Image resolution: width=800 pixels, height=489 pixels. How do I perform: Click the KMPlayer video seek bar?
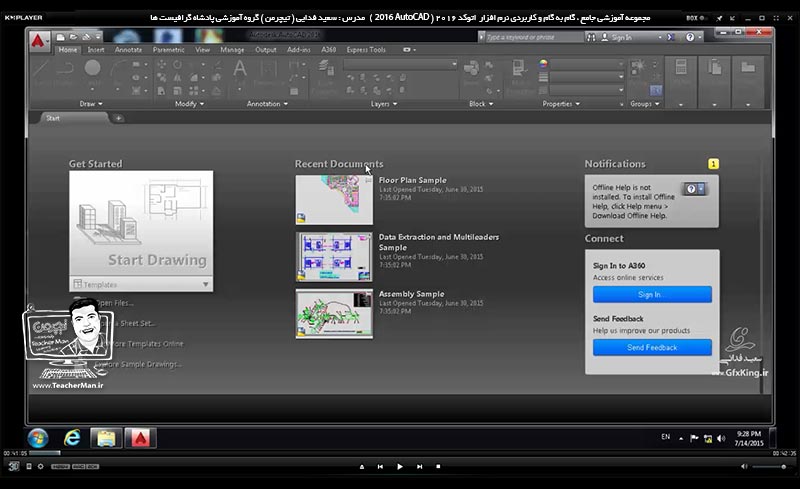point(401,453)
